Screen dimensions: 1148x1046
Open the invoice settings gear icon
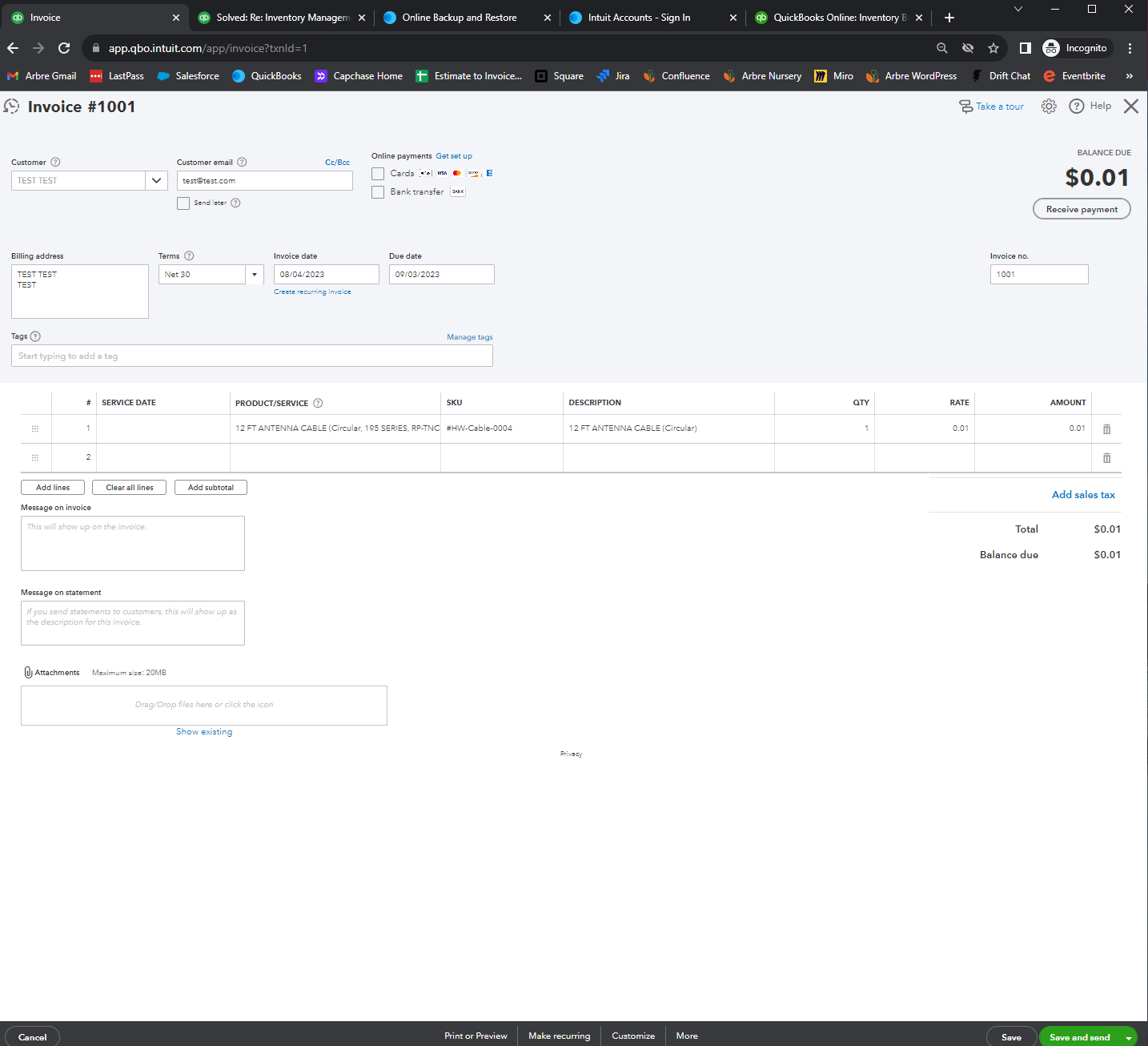tap(1049, 106)
